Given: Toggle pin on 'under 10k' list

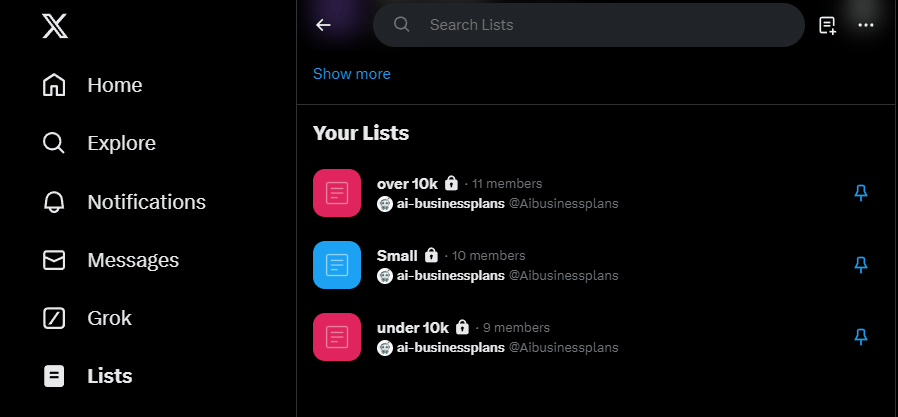Looking at the screenshot, I should (x=860, y=337).
